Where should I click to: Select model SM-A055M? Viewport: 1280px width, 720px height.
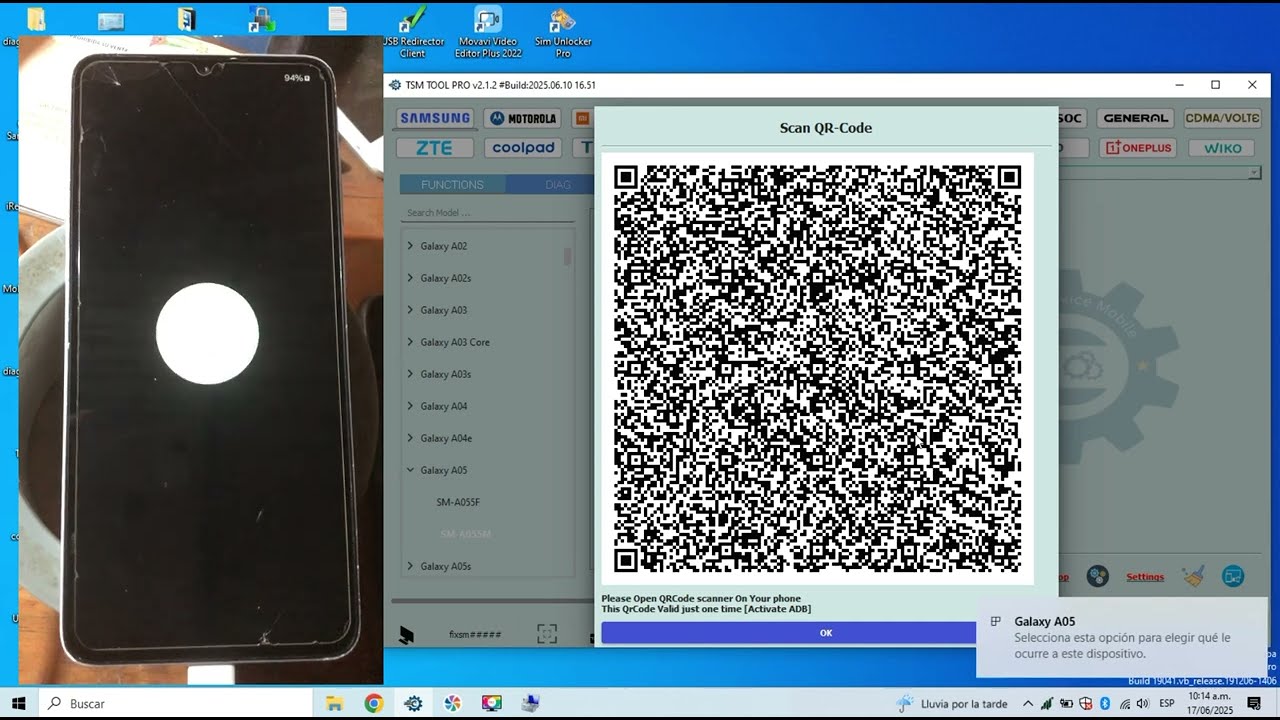click(x=465, y=534)
